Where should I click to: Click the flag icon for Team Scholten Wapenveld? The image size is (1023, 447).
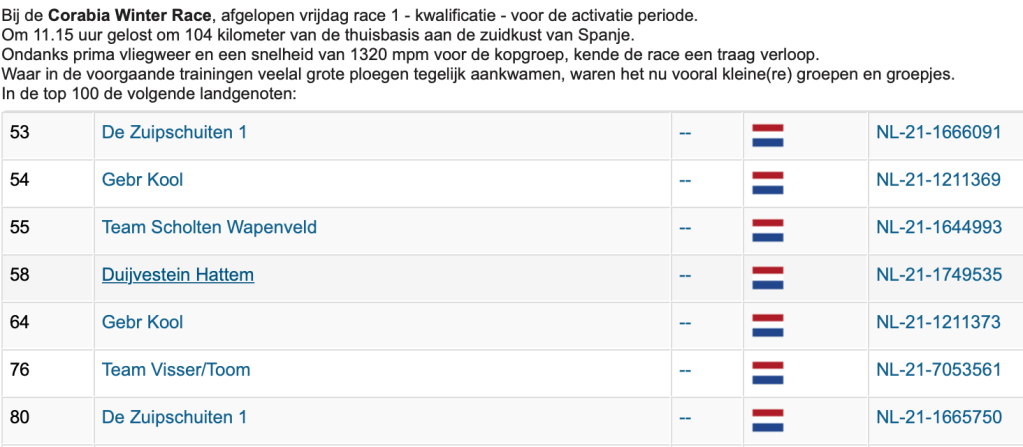point(767,230)
